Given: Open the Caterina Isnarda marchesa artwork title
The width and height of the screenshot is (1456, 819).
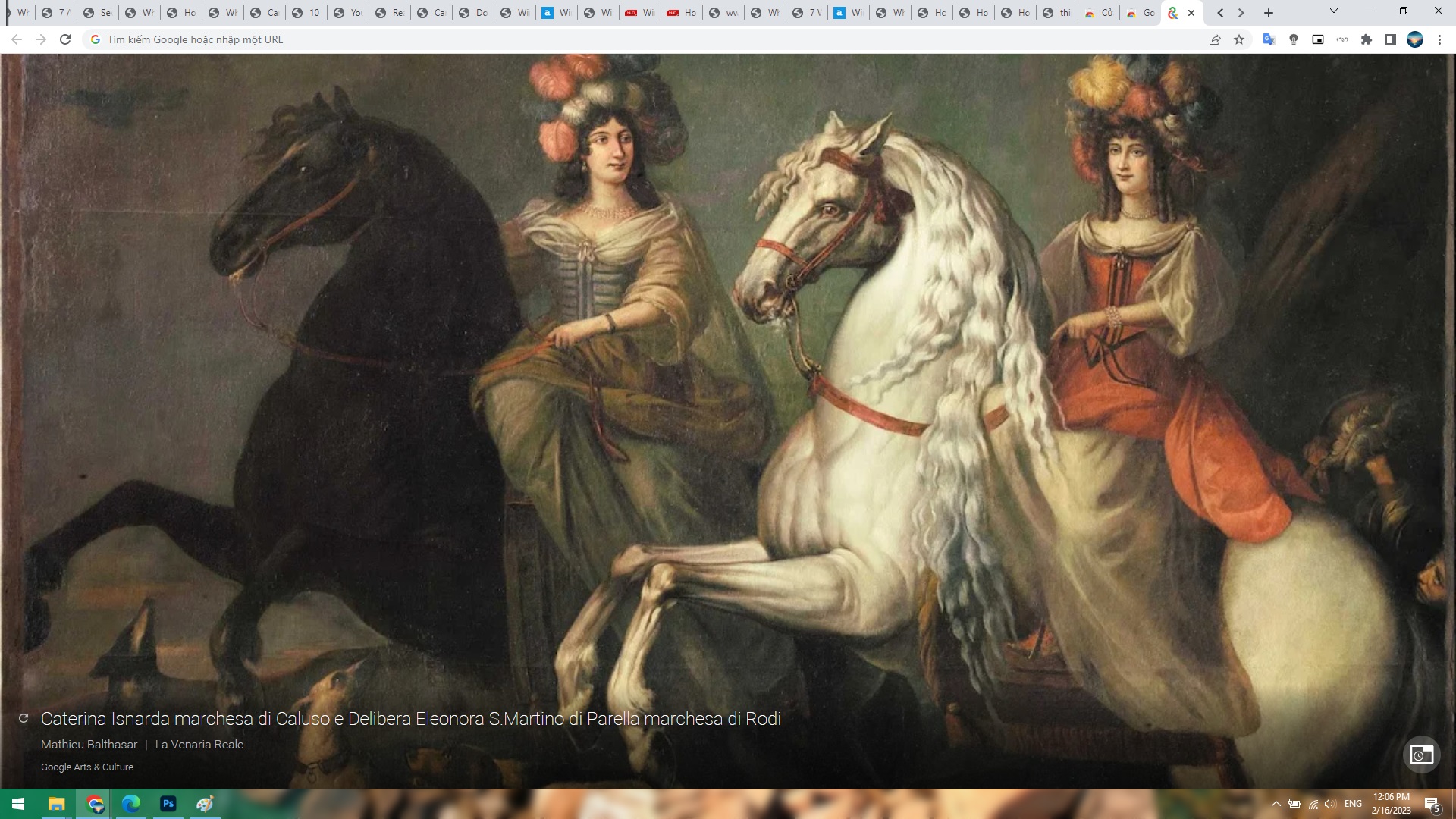Looking at the screenshot, I should click(x=411, y=719).
